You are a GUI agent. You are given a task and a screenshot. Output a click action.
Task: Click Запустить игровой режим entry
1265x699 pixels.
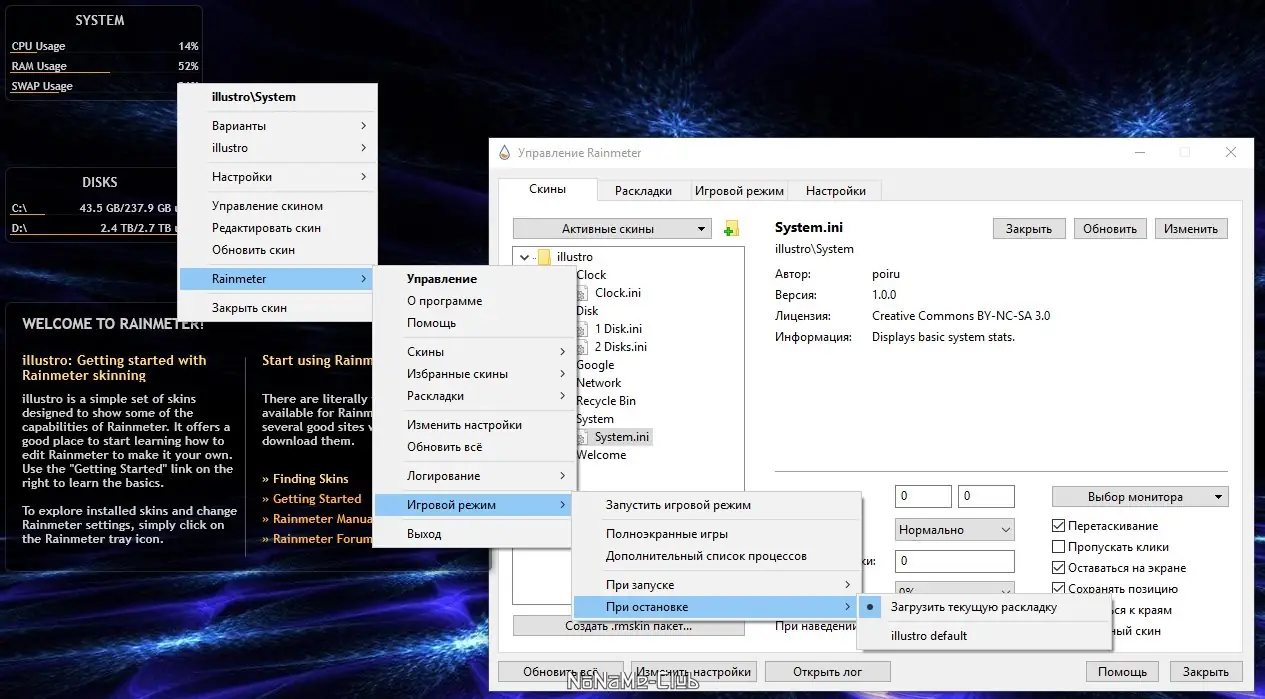tap(716, 505)
